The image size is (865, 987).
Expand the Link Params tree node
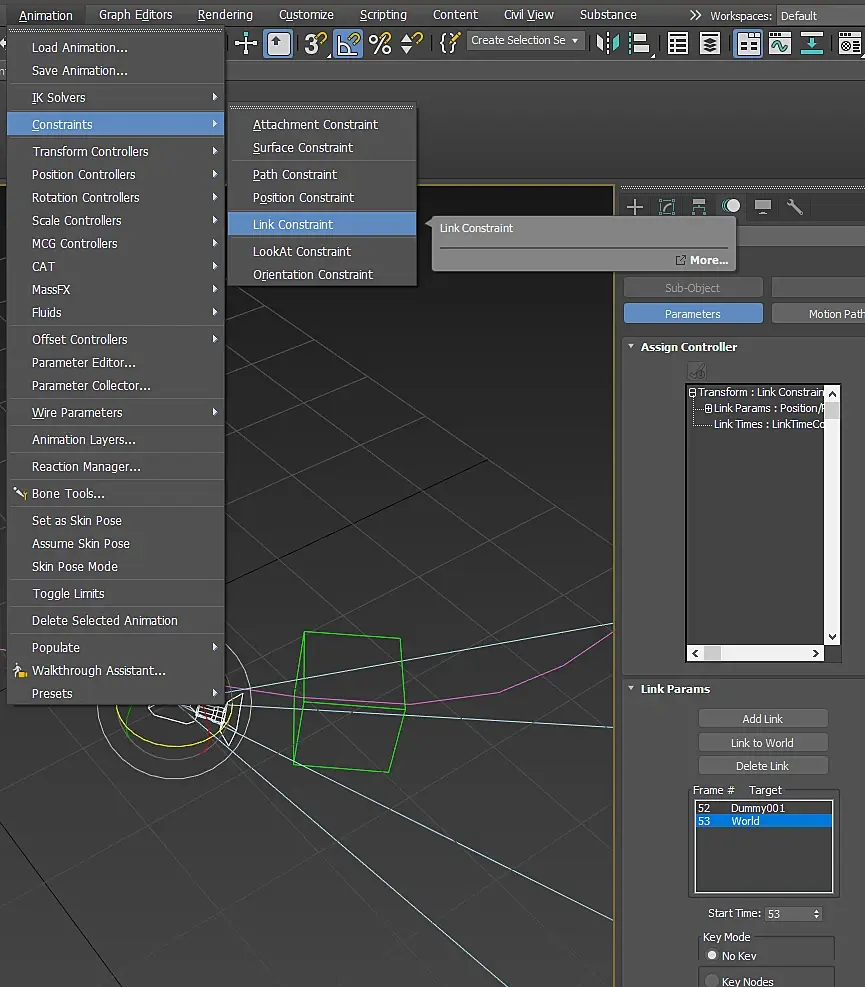click(x=708, y=409)
